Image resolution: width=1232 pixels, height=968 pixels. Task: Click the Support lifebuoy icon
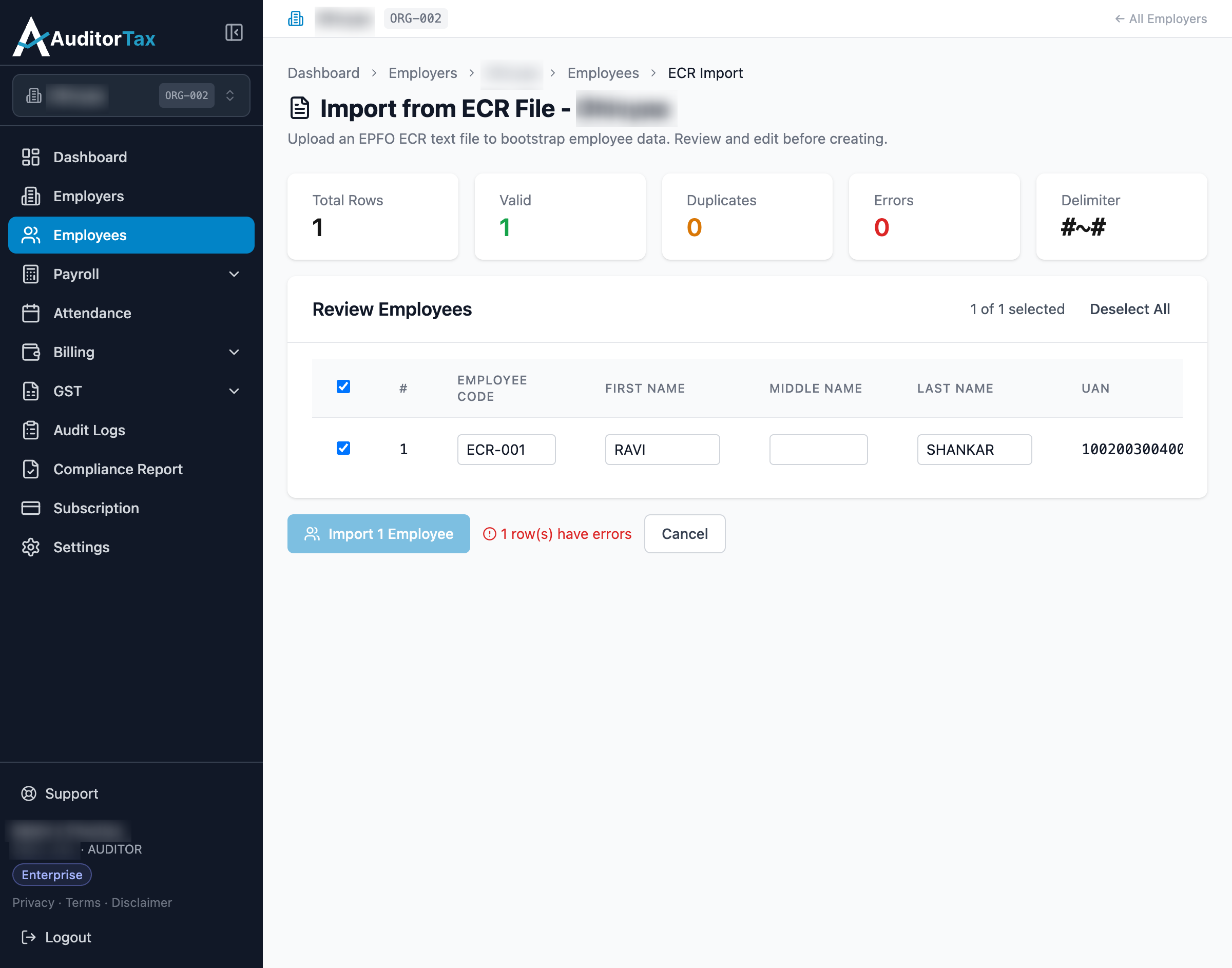29,793
